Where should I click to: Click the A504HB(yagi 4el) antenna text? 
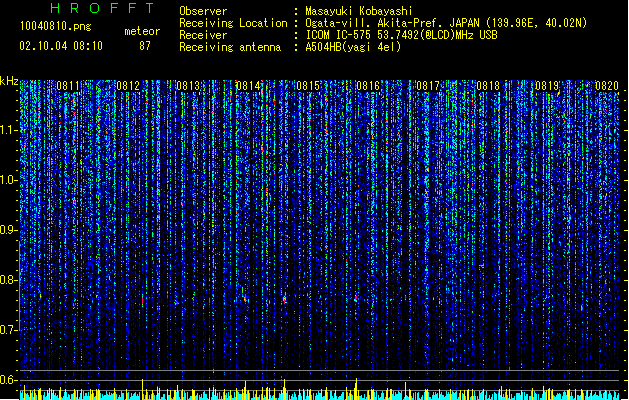pyautogui.click(x=353, y=47)
